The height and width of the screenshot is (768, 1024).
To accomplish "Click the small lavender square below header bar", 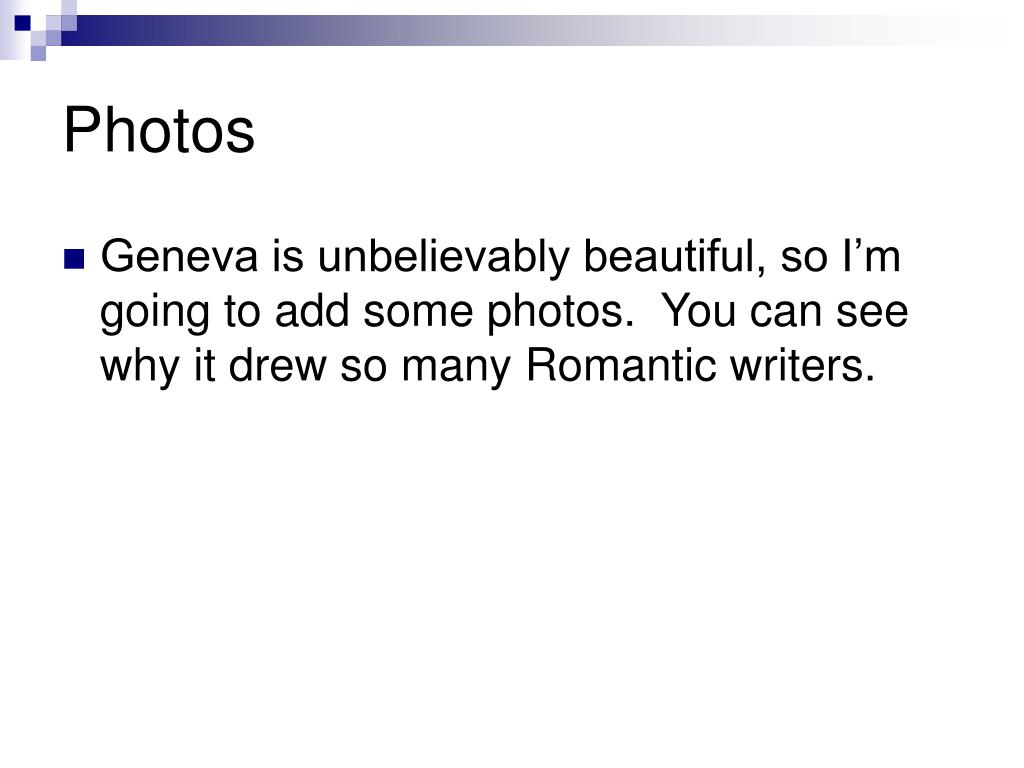I will point(39,53).
